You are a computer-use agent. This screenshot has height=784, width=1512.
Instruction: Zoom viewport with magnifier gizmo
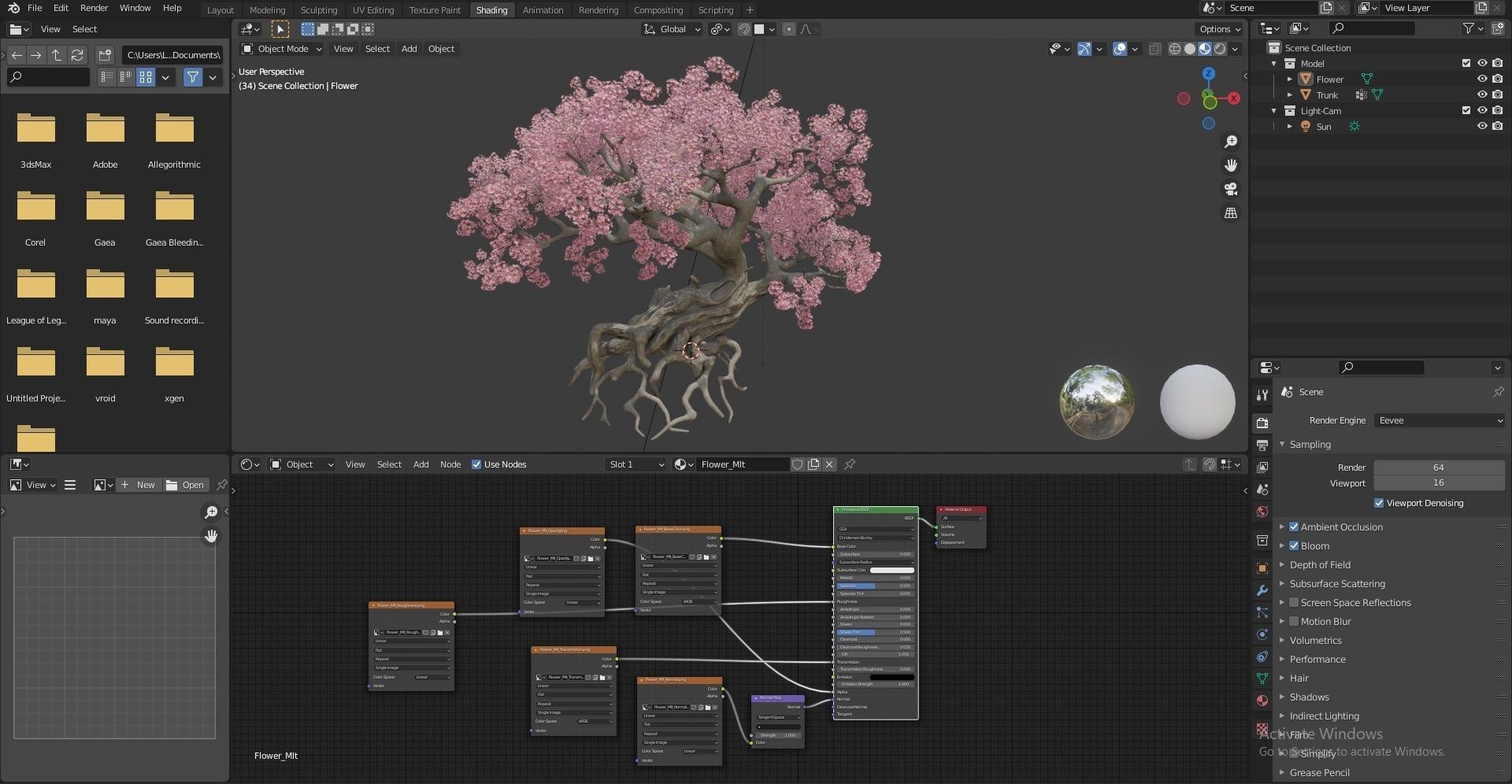click(x=1230, y=142)
